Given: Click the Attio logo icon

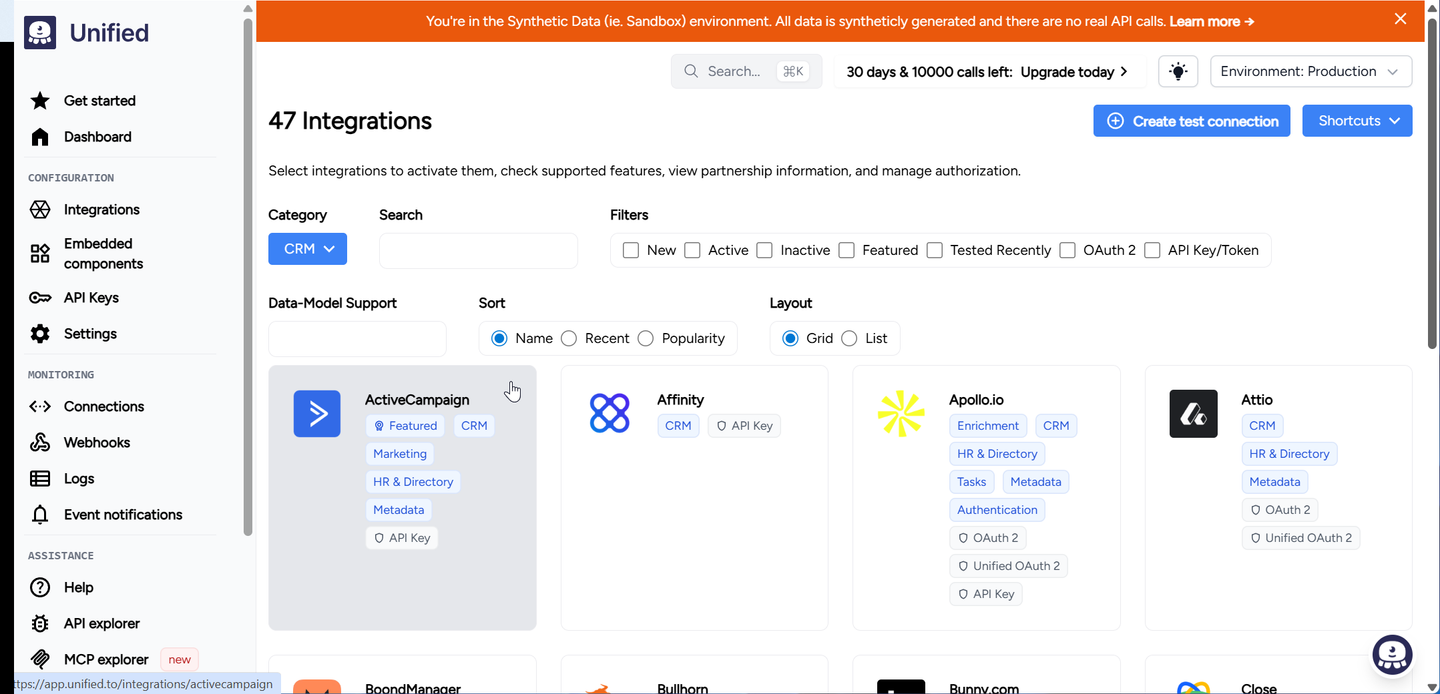Looking at the screenshot, I should [x=1193, y=414].
